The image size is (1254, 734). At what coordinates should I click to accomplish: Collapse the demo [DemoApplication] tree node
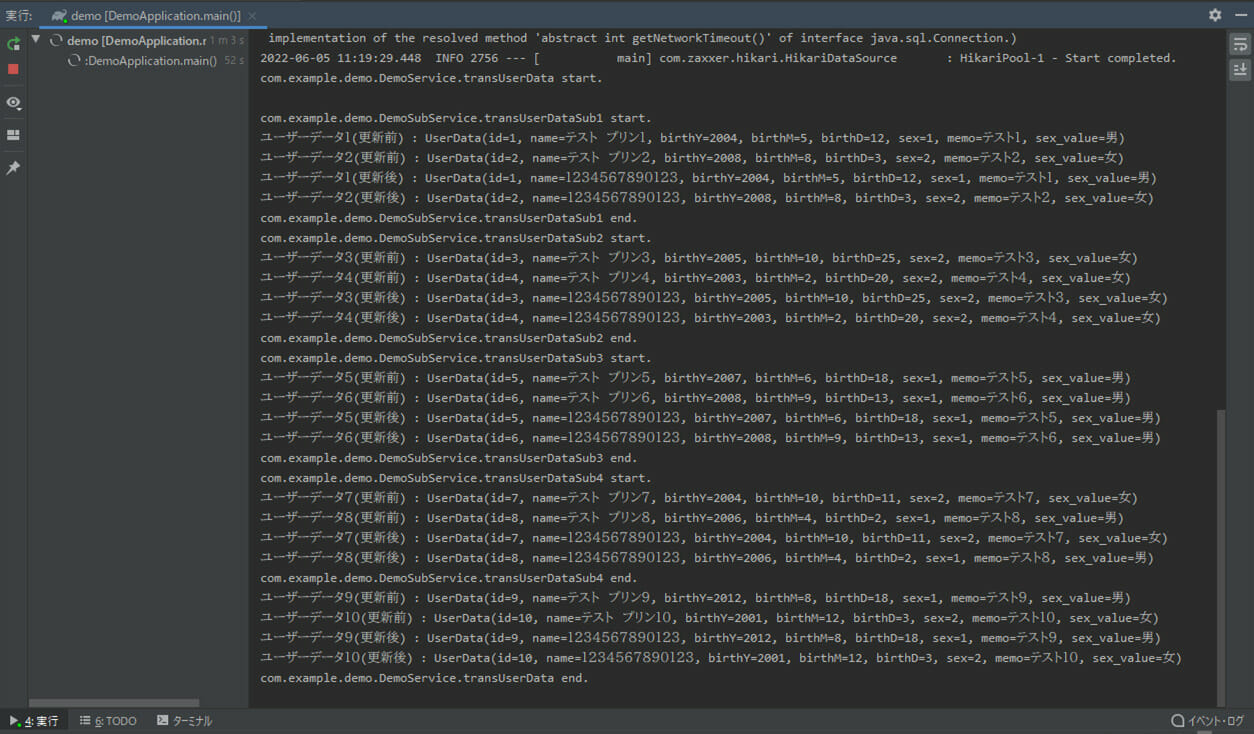coord(36,40)
